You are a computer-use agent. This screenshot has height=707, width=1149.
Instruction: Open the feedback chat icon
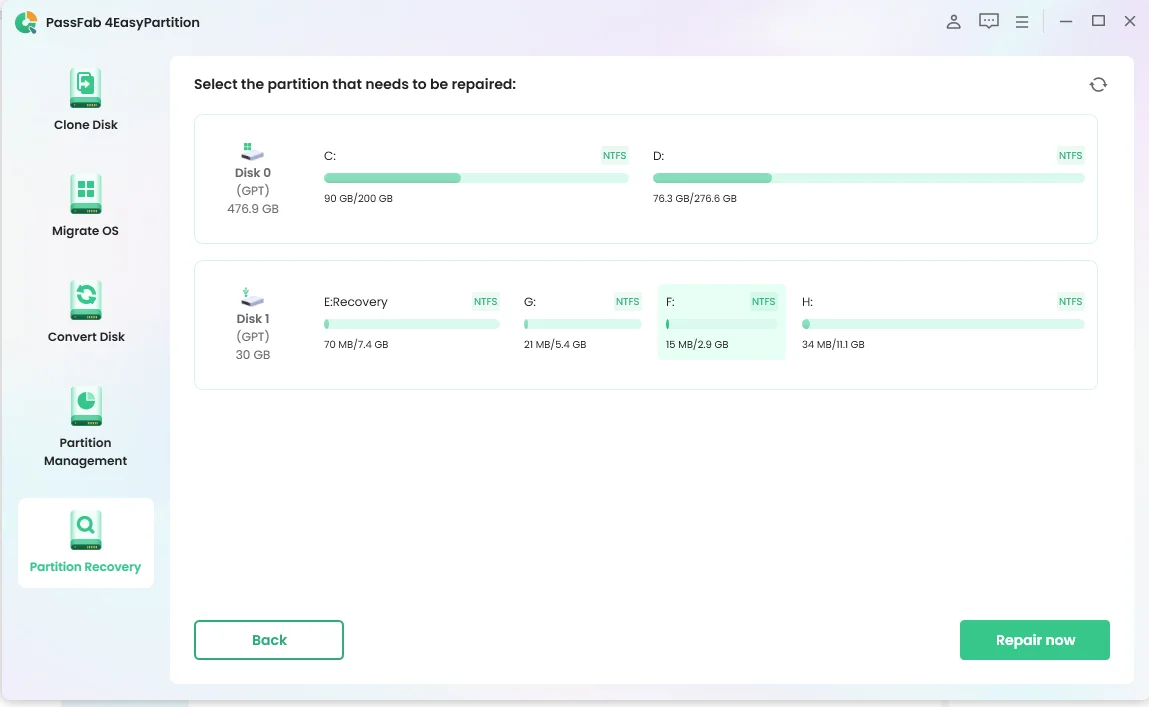click(x=988, y=22)
